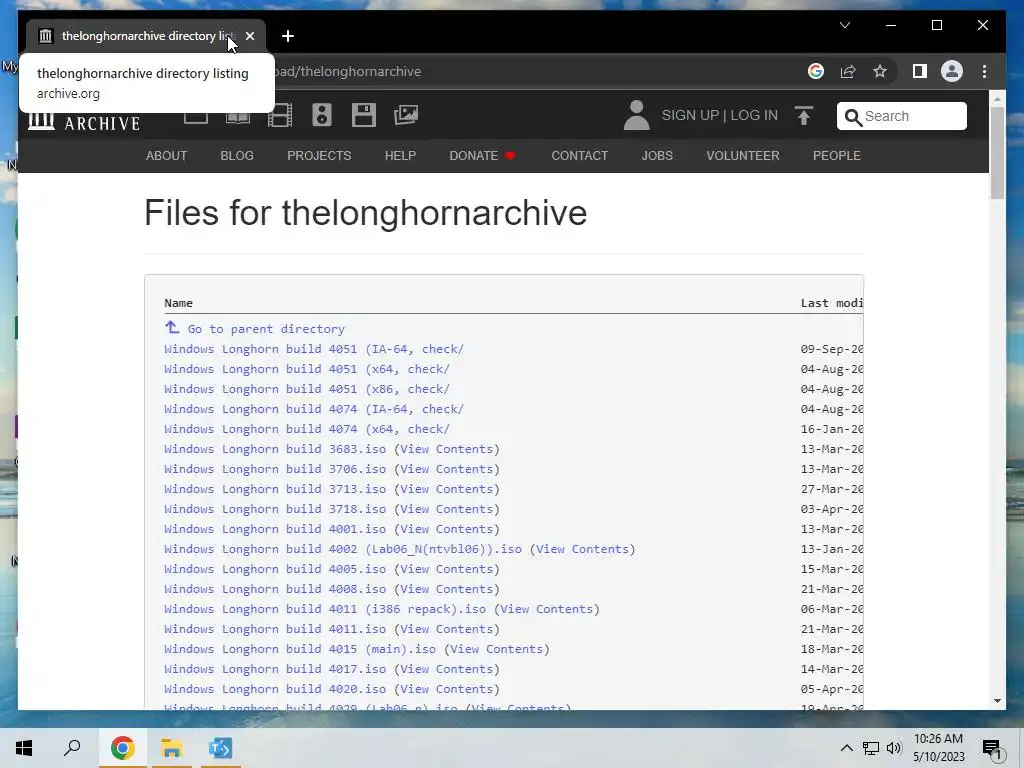Download Windows Longhorn build 4008.iso
This screenshot has height=768, width=1024.
275,589
